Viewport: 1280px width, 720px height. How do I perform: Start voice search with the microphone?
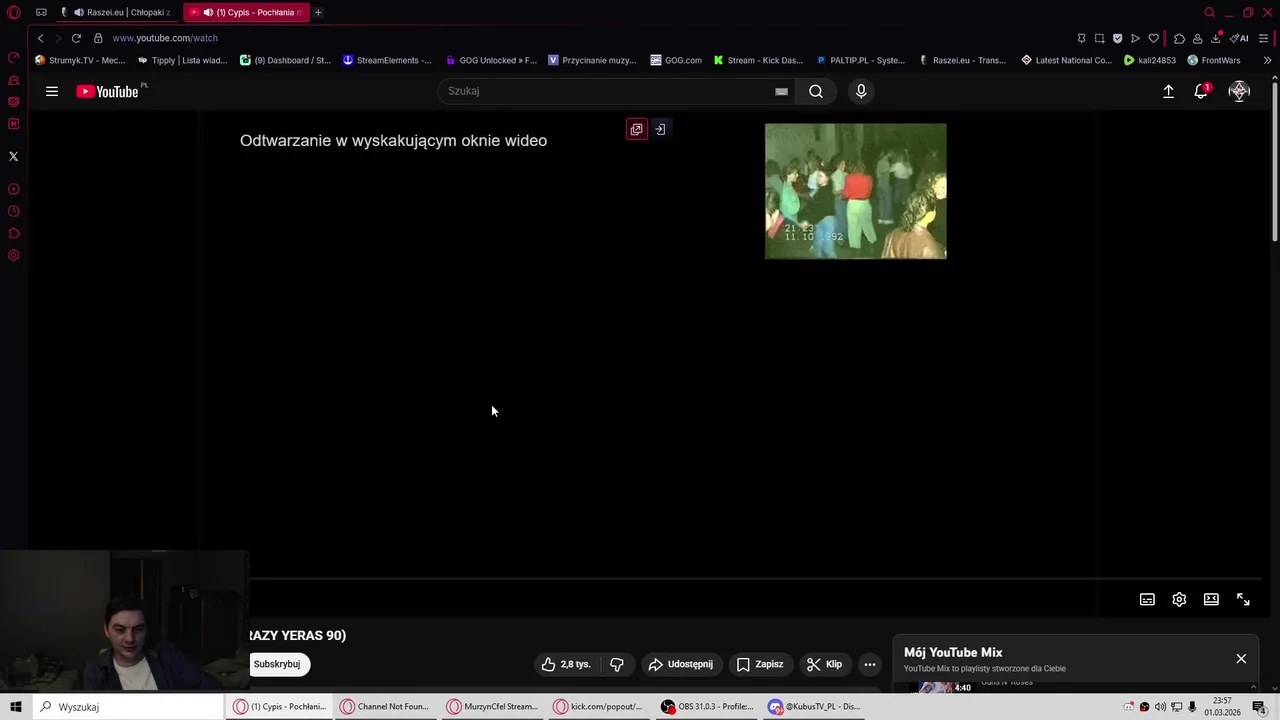coord(861,91)
